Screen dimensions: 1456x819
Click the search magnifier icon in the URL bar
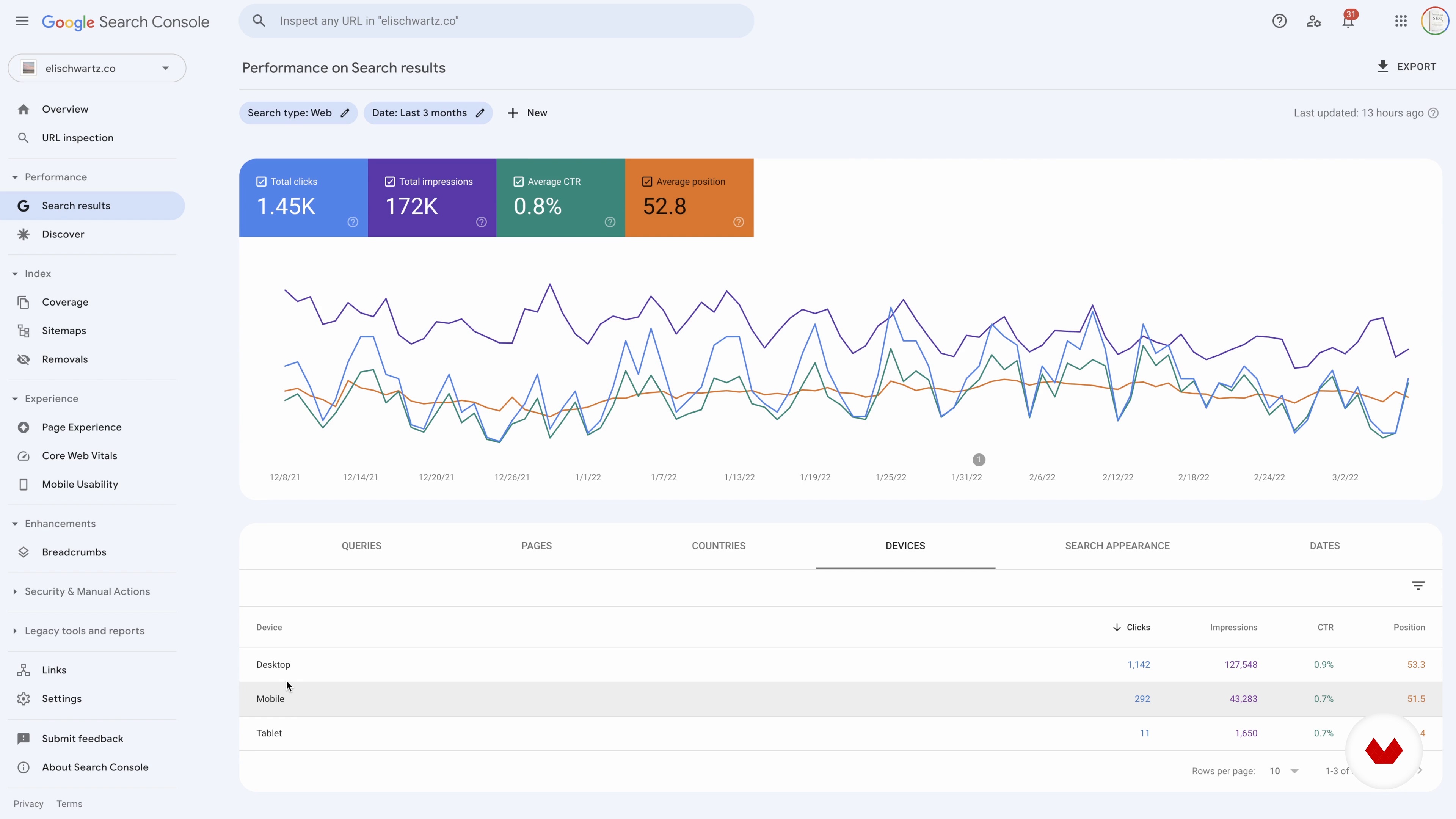point(259,21)
